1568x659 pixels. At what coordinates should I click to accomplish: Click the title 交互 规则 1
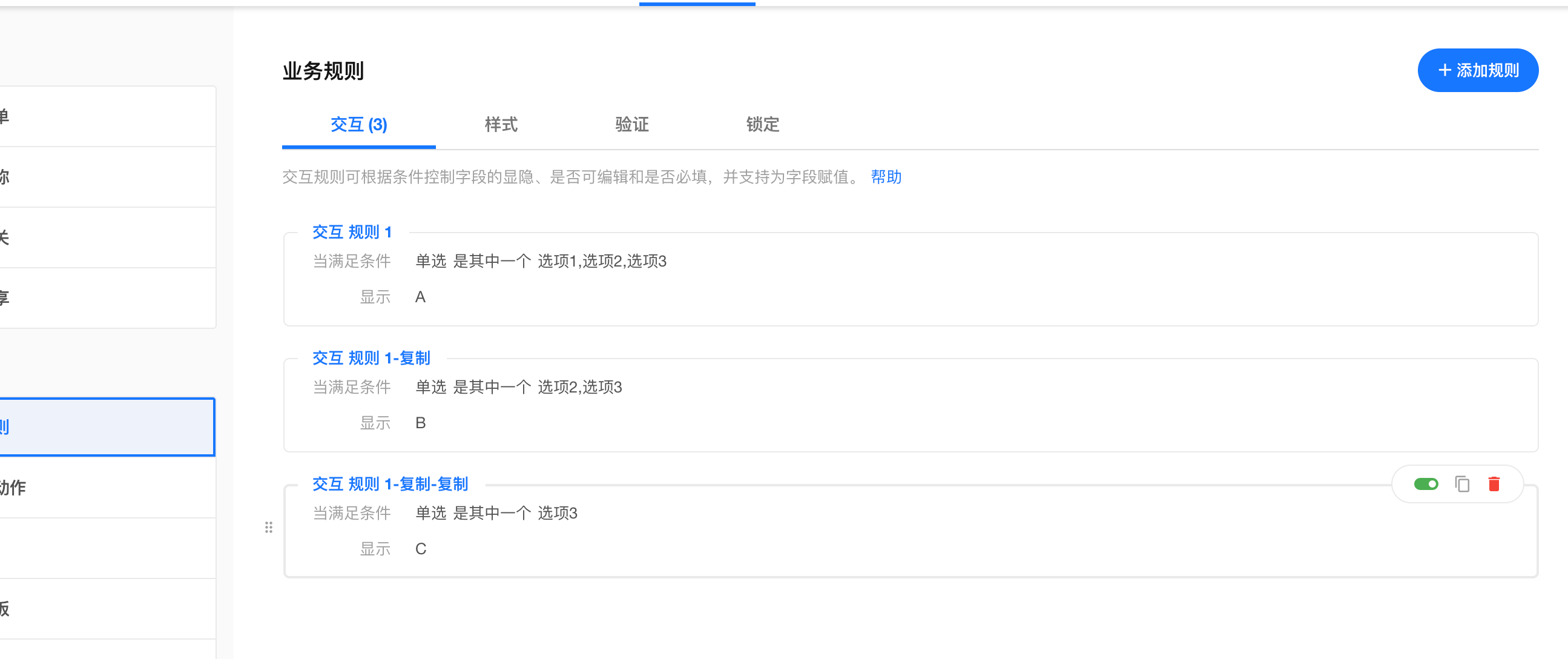coord(352,232)
